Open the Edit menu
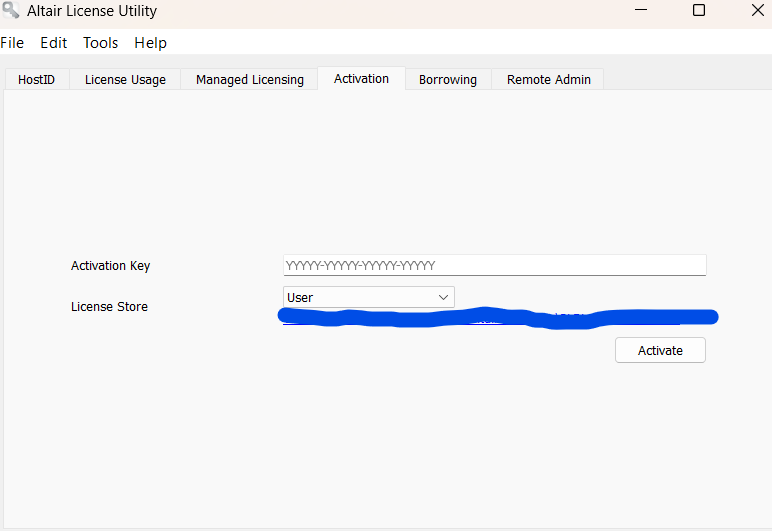 point(53,43)
